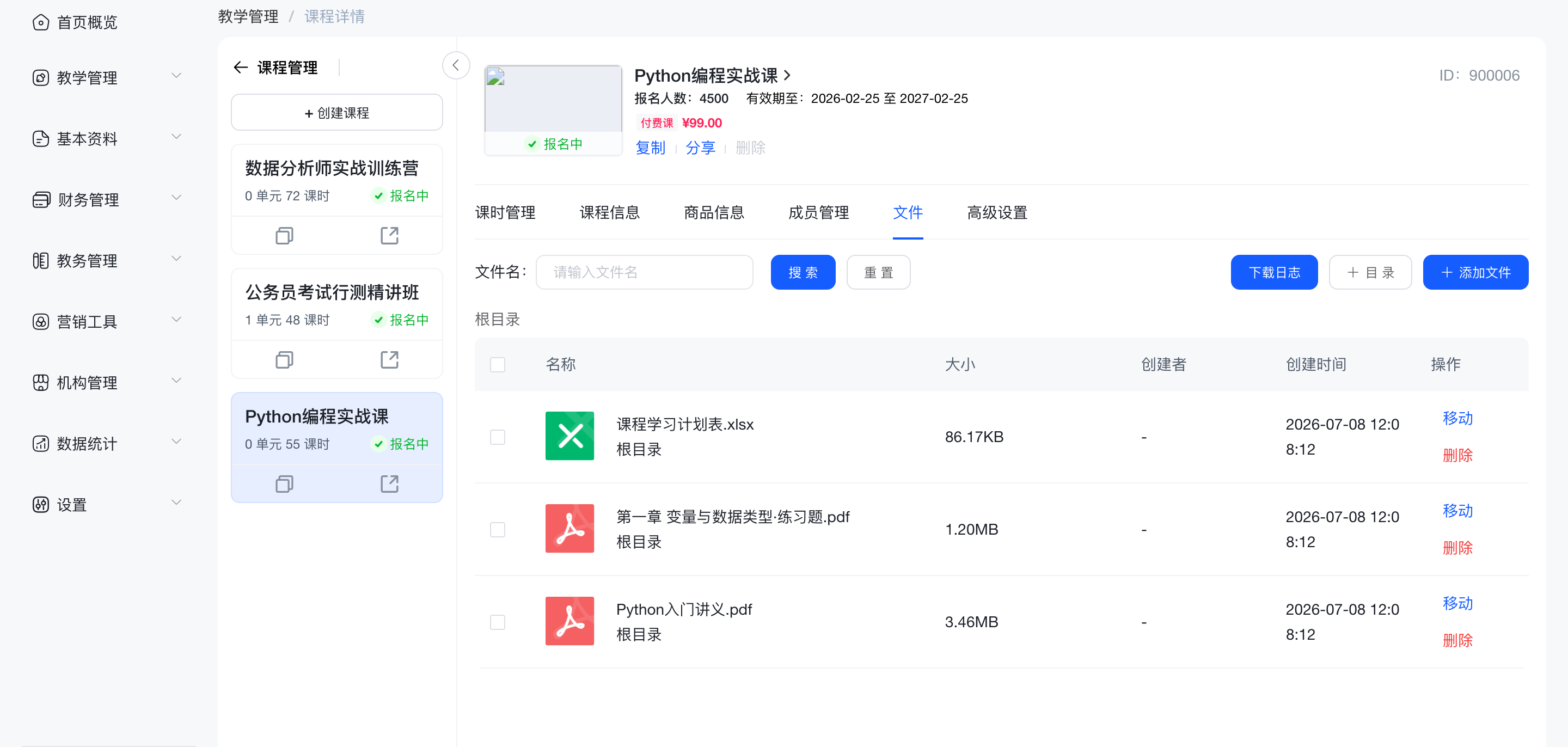
Task: Click PDF icon of 第一章 变量与数据类型
Action: [569, 529]
